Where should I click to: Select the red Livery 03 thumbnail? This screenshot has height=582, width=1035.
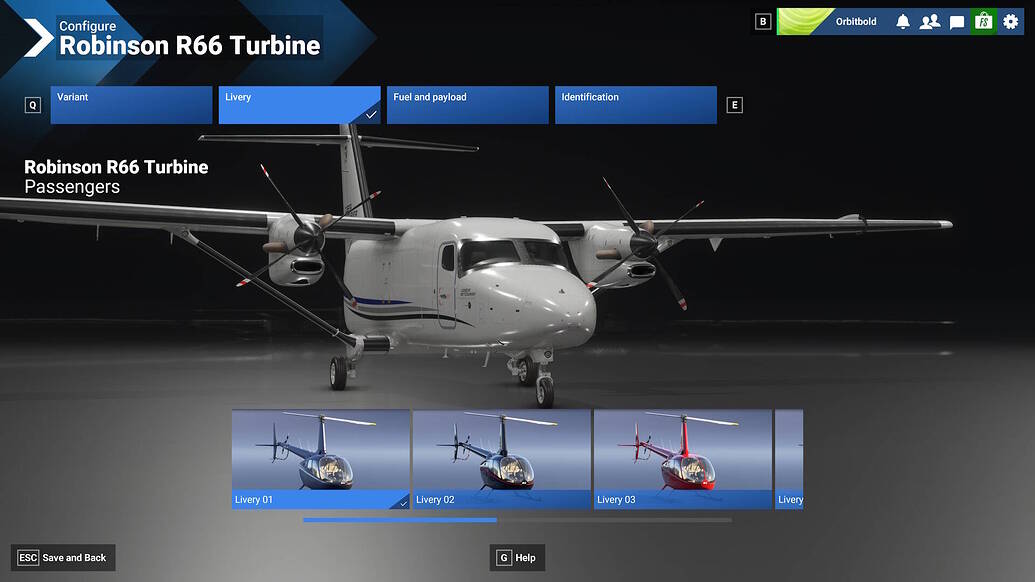682,459
